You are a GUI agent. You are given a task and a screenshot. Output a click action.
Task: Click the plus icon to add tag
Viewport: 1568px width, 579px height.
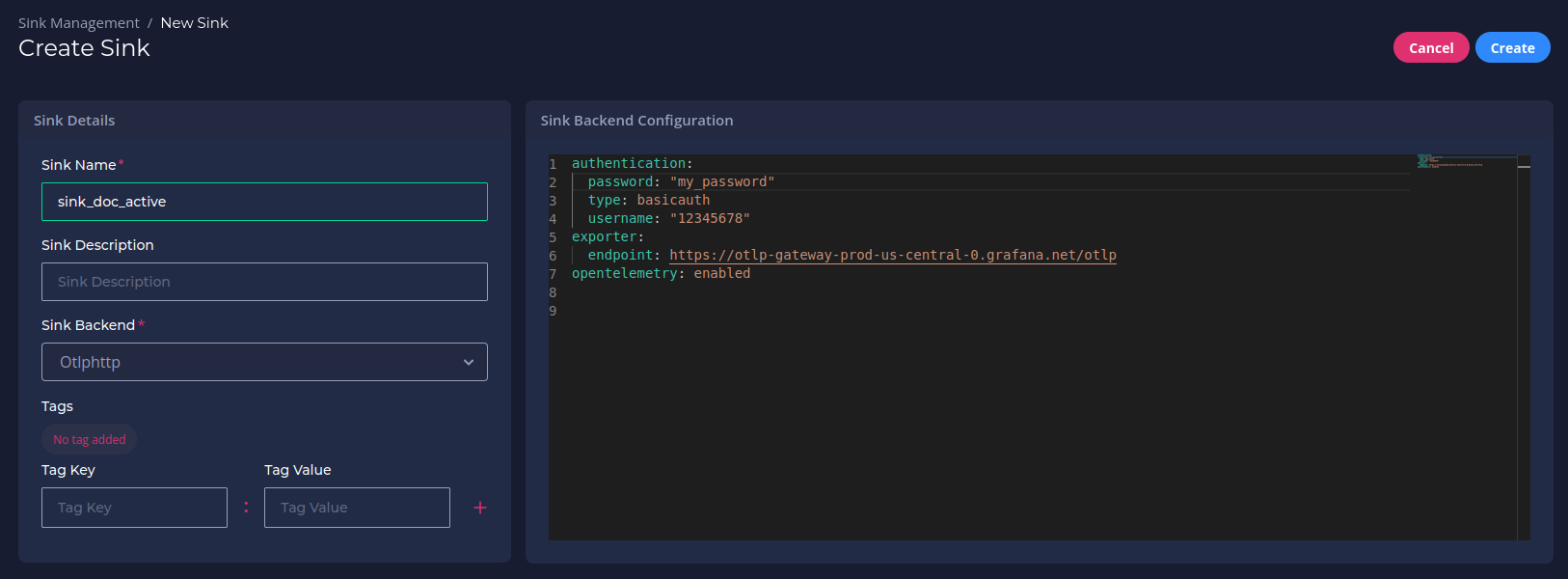tap(480, 508)
